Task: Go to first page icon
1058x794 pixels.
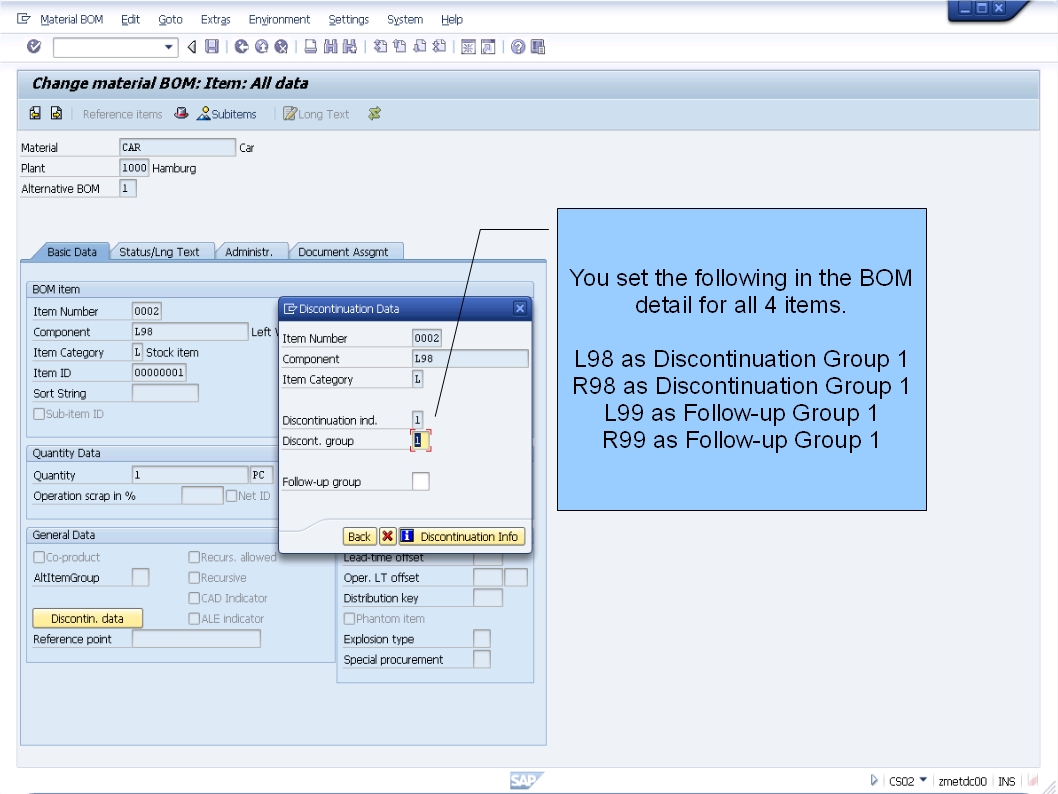Action: coord(381,47)
